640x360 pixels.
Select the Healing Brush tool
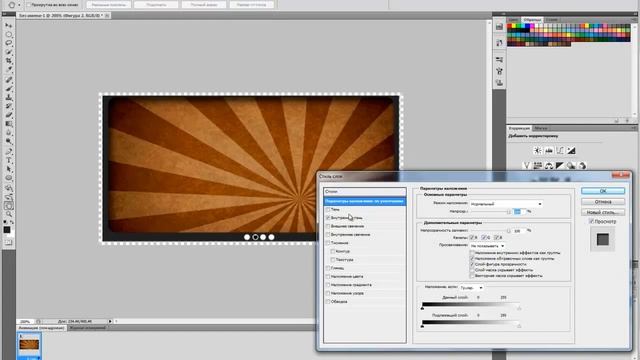click(x=8, y=80)
